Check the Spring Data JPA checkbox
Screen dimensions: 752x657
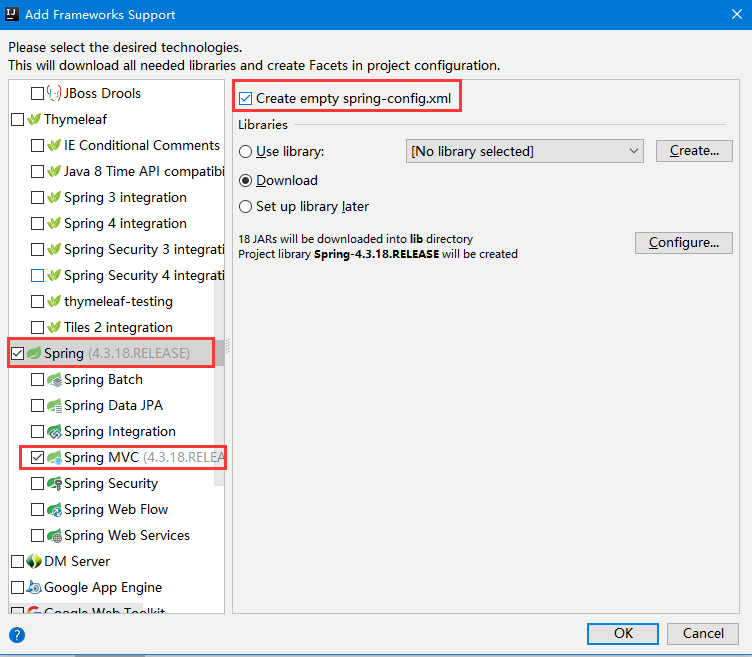[37, 405]
